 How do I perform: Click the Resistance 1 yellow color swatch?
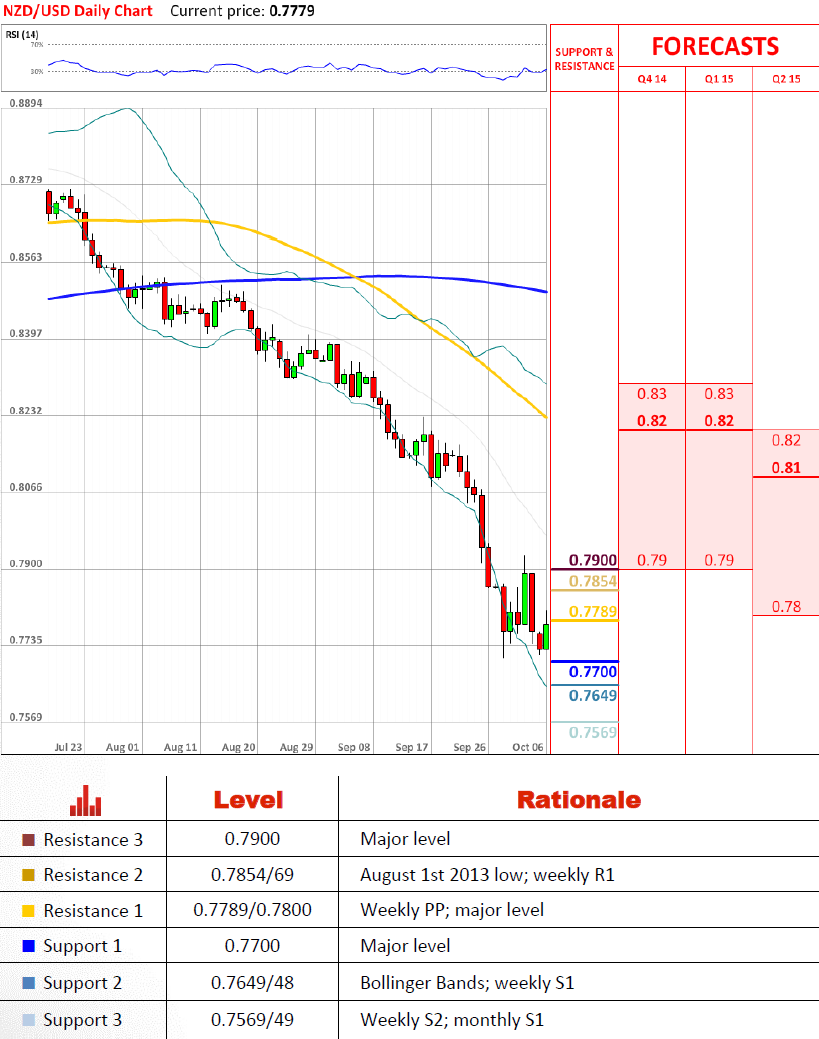[28, 911]
